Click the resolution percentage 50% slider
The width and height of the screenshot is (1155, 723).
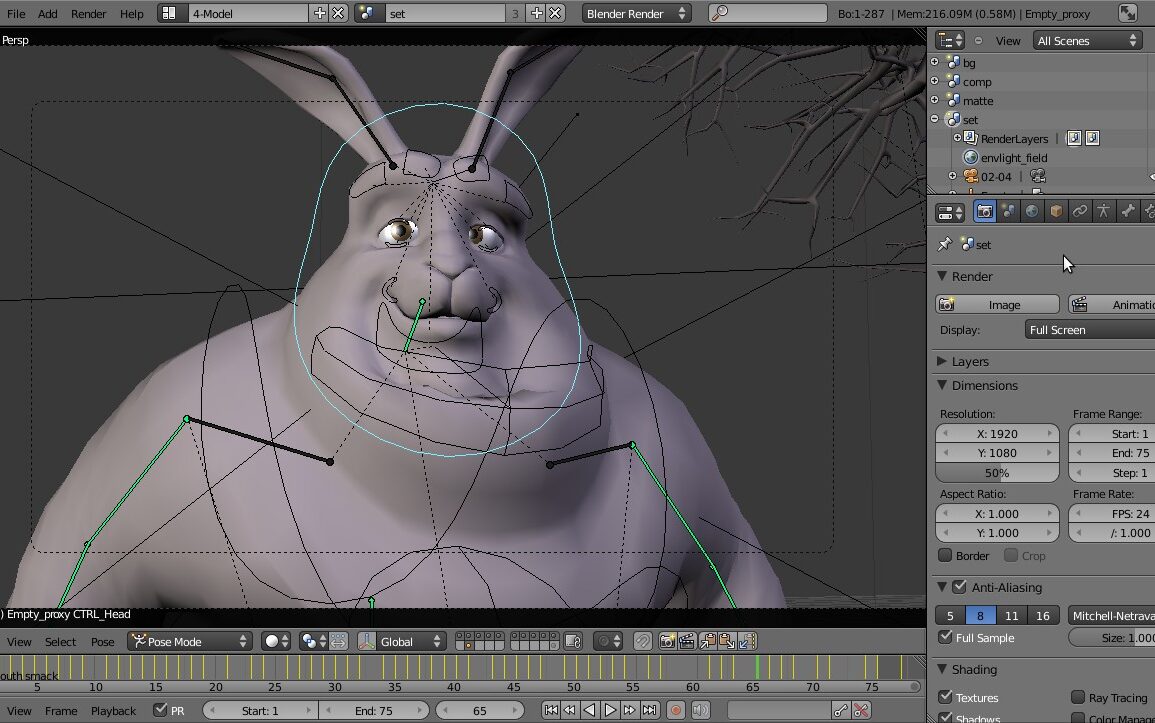point(997,473)
